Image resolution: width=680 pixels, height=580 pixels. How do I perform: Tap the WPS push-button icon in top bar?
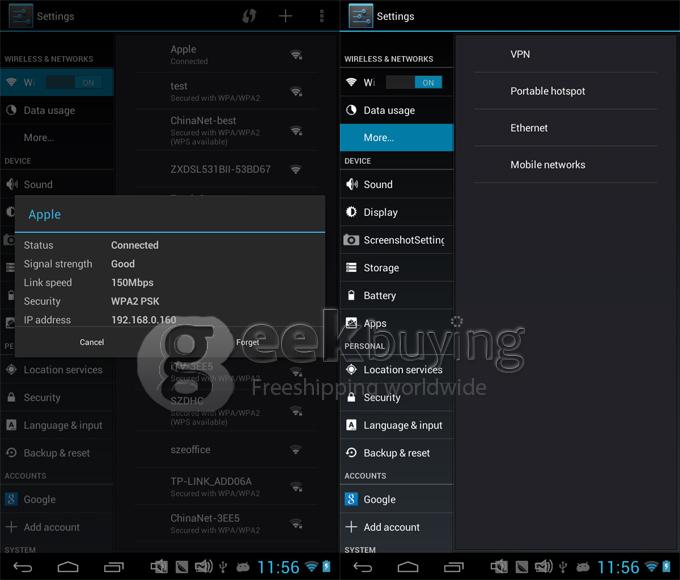pyautogui.click(x=250, y=16)
